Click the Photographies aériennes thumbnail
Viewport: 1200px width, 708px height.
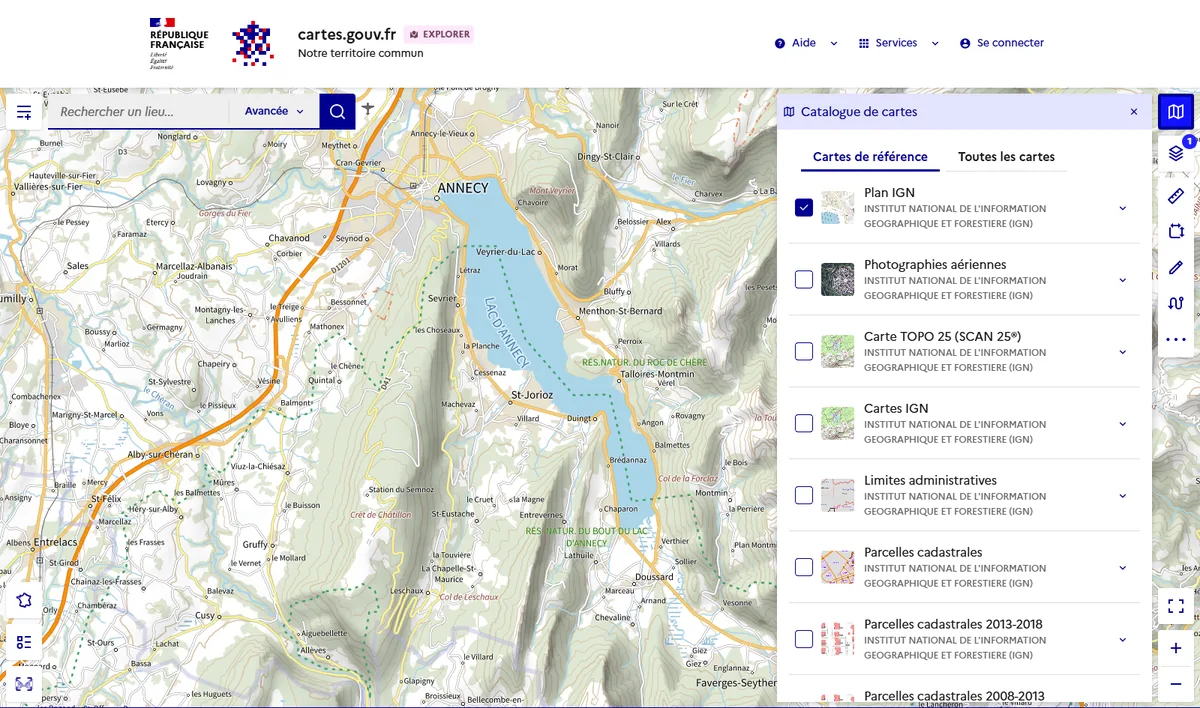(838, 280)
